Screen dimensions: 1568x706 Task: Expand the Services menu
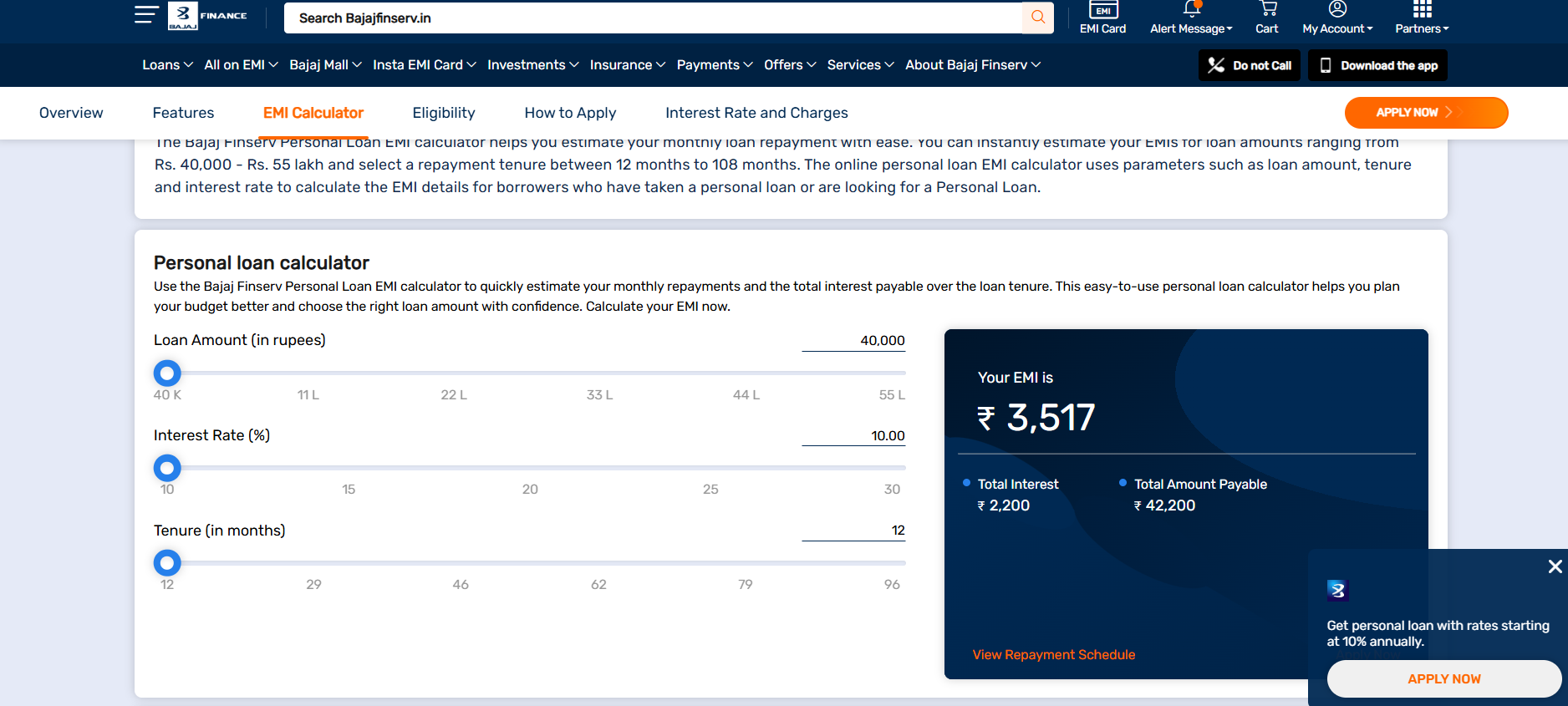pos(861,65)
